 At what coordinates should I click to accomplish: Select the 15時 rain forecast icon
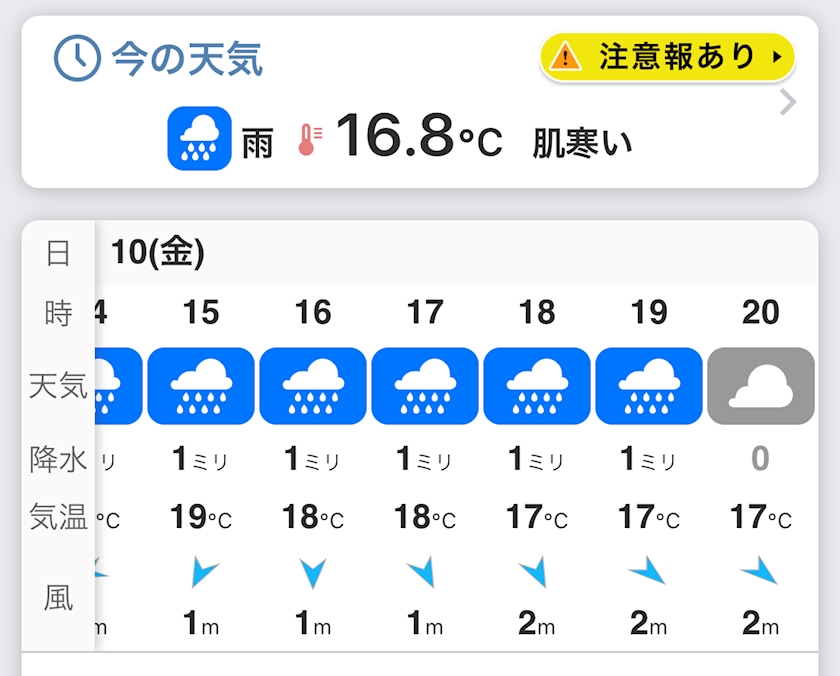click(201, 386)
